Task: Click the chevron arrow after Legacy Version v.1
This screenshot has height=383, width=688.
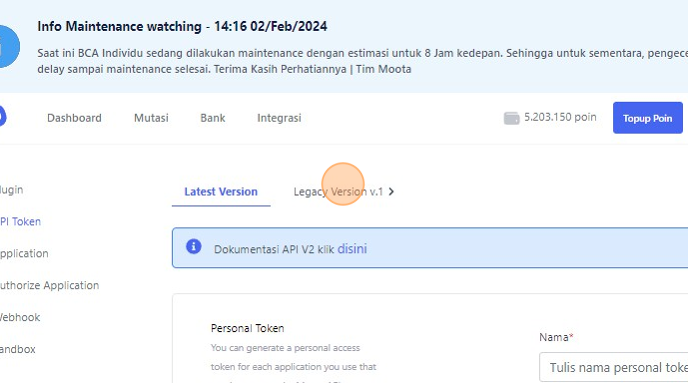Action: coord(391,192)
